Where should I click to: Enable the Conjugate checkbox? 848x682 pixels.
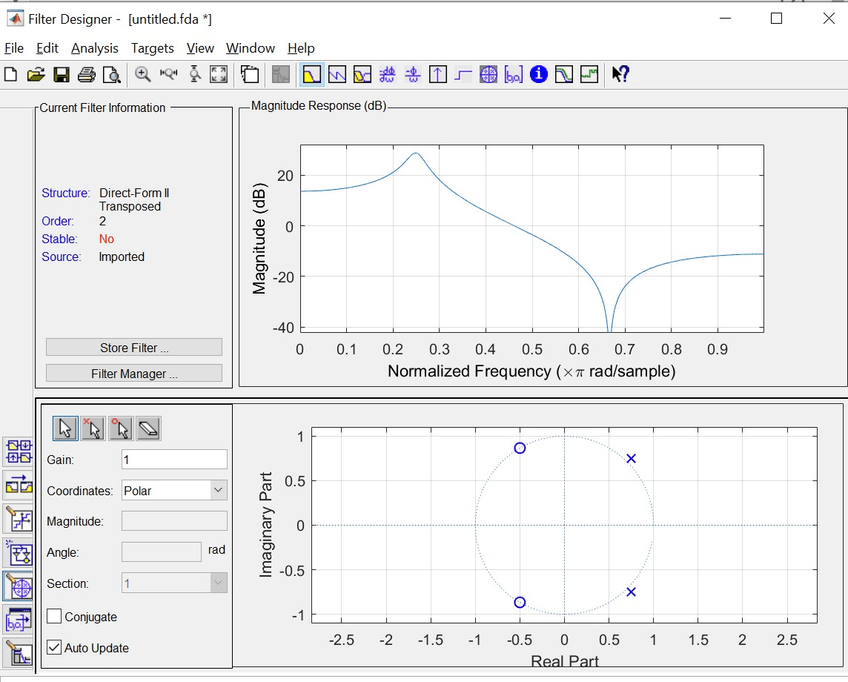pos(54,617)
